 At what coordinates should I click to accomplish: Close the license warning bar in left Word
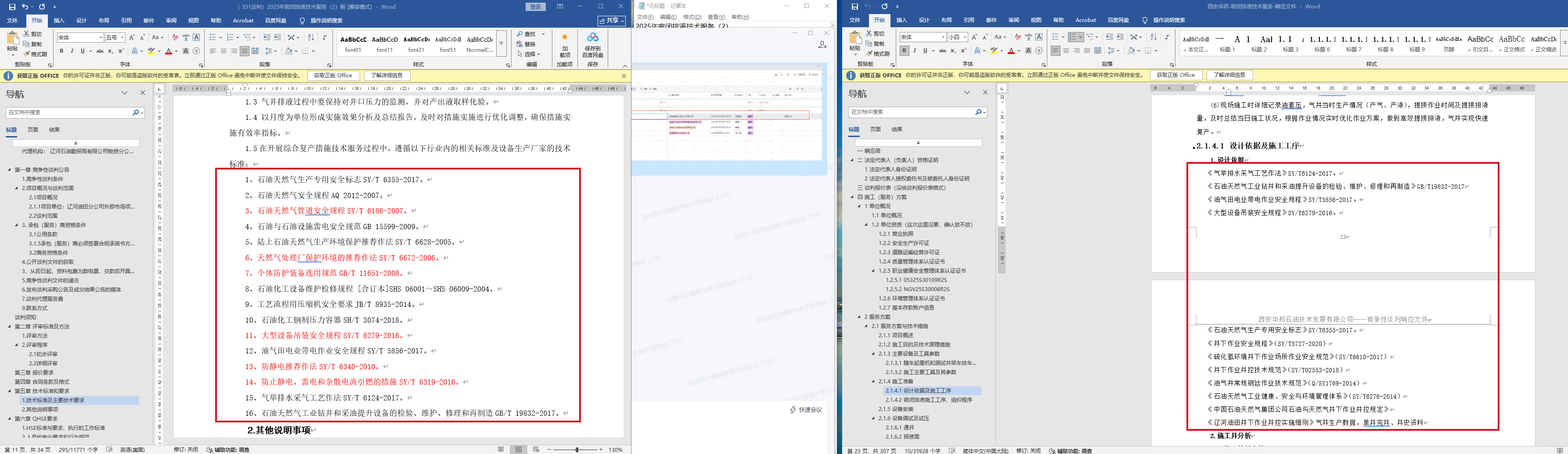click(x=624, y=76)
